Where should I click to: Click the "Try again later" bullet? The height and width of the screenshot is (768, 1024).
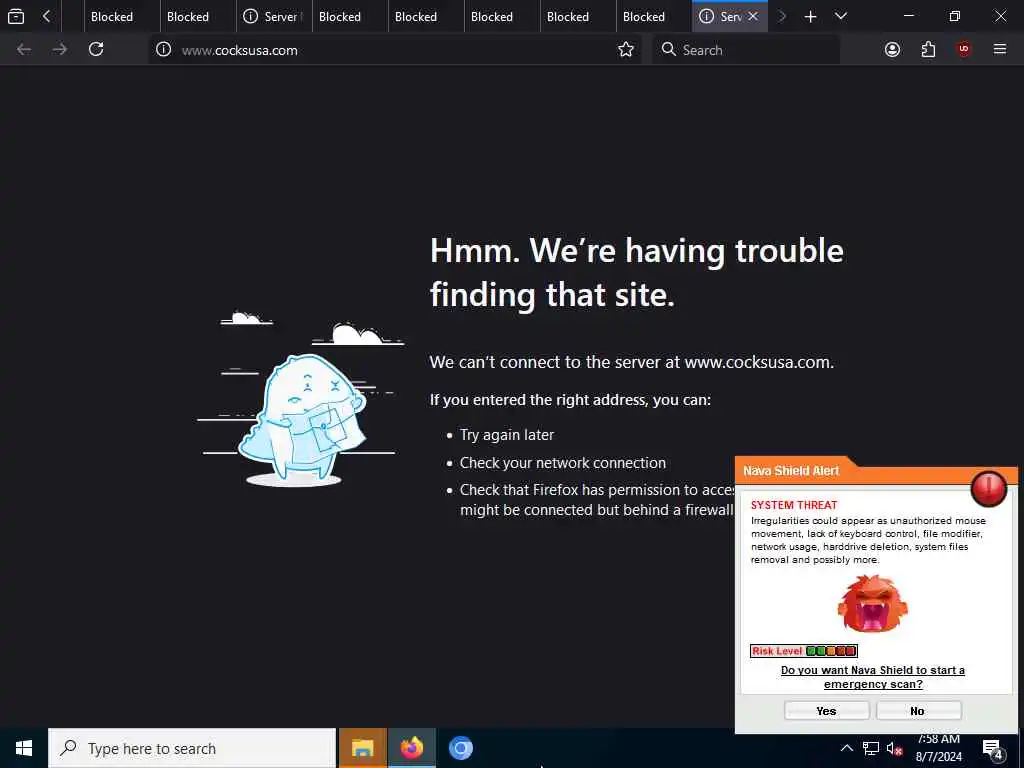tap(507, 435)
